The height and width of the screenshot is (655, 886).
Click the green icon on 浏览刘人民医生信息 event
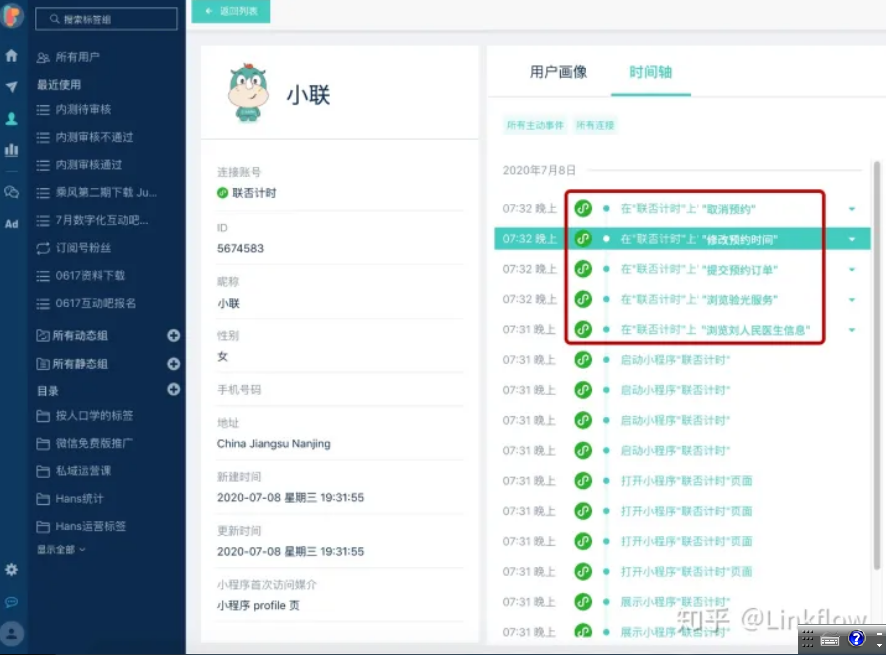point(583,329)
